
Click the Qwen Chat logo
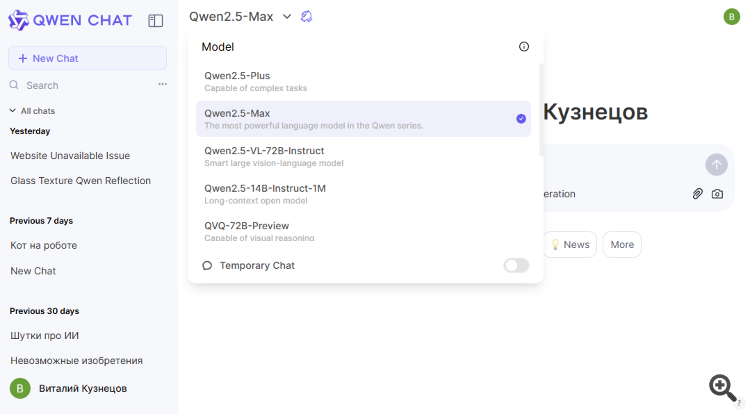tap(70, 21)
